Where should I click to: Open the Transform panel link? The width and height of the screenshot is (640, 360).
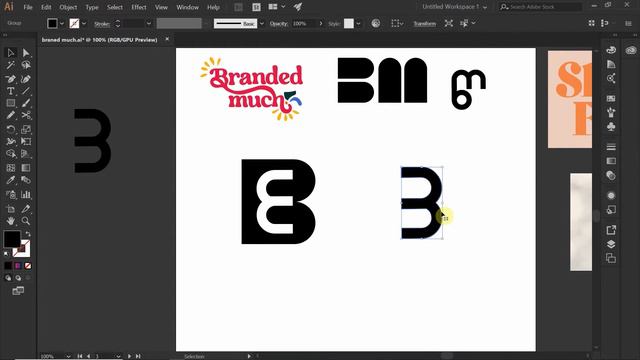tap(424, 24)
